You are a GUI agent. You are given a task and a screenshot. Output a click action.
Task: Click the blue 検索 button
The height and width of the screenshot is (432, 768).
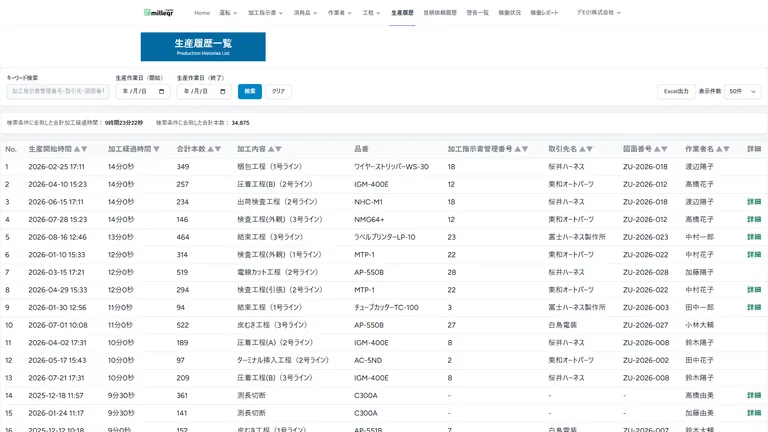tap(250, 92)
